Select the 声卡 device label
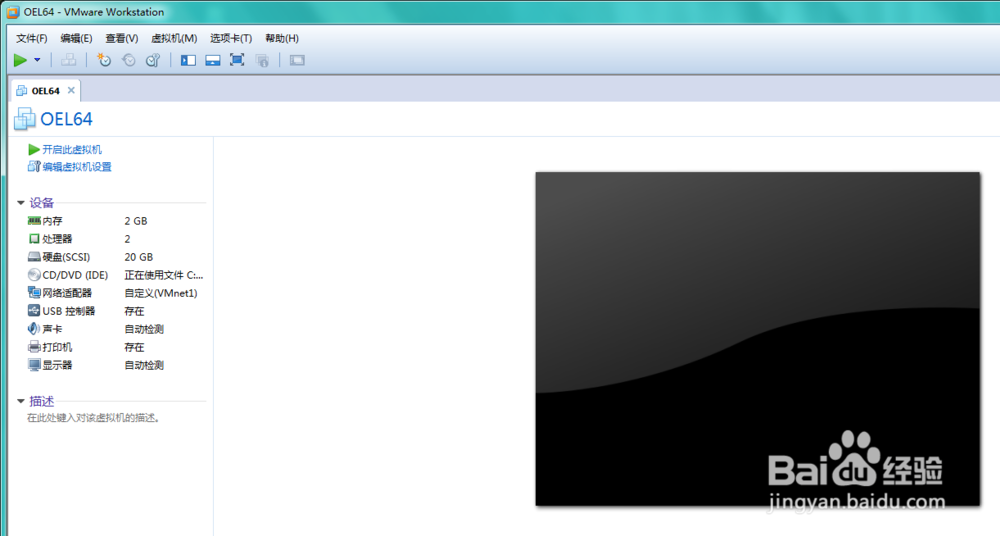The image size is (1000, 536). pos(52,329)
